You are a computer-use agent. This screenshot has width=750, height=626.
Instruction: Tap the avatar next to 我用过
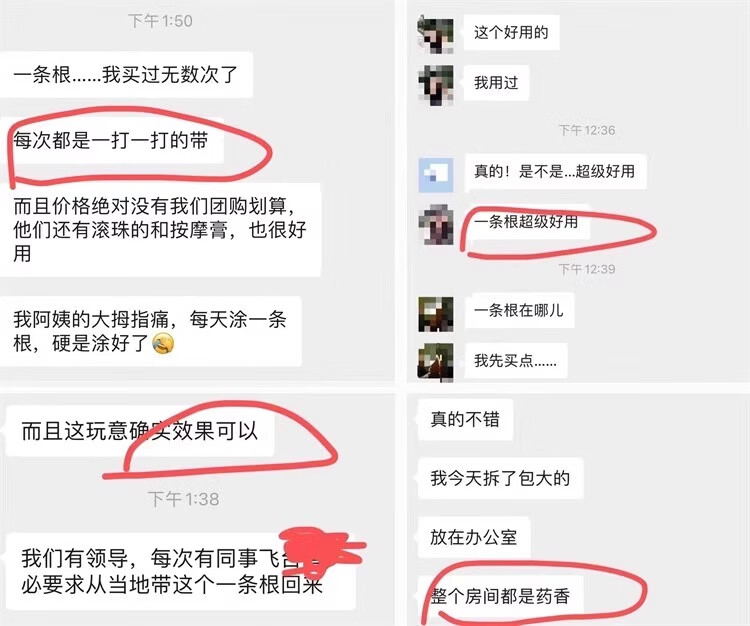tap(435, 84)
